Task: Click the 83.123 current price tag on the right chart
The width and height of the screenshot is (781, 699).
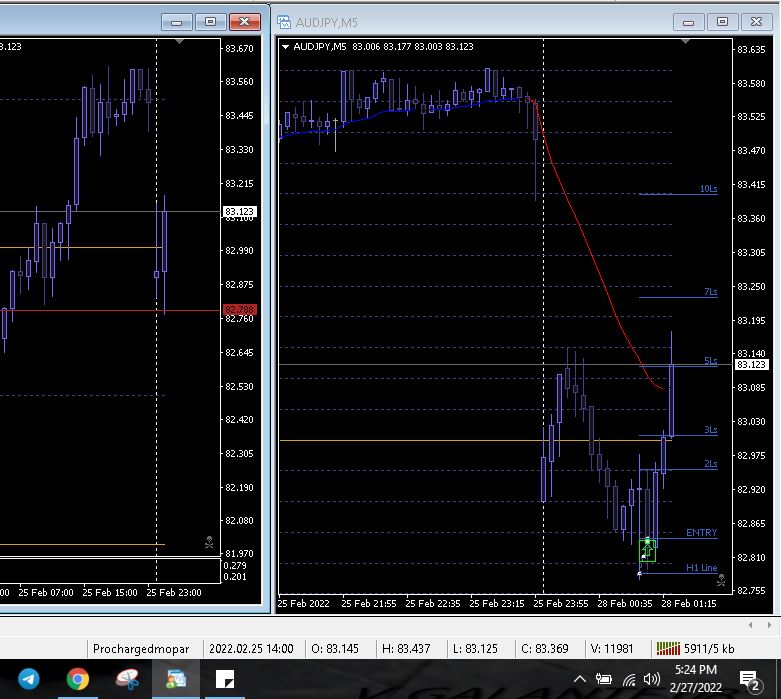Action: pyautogui.click(x=751, y=364)
